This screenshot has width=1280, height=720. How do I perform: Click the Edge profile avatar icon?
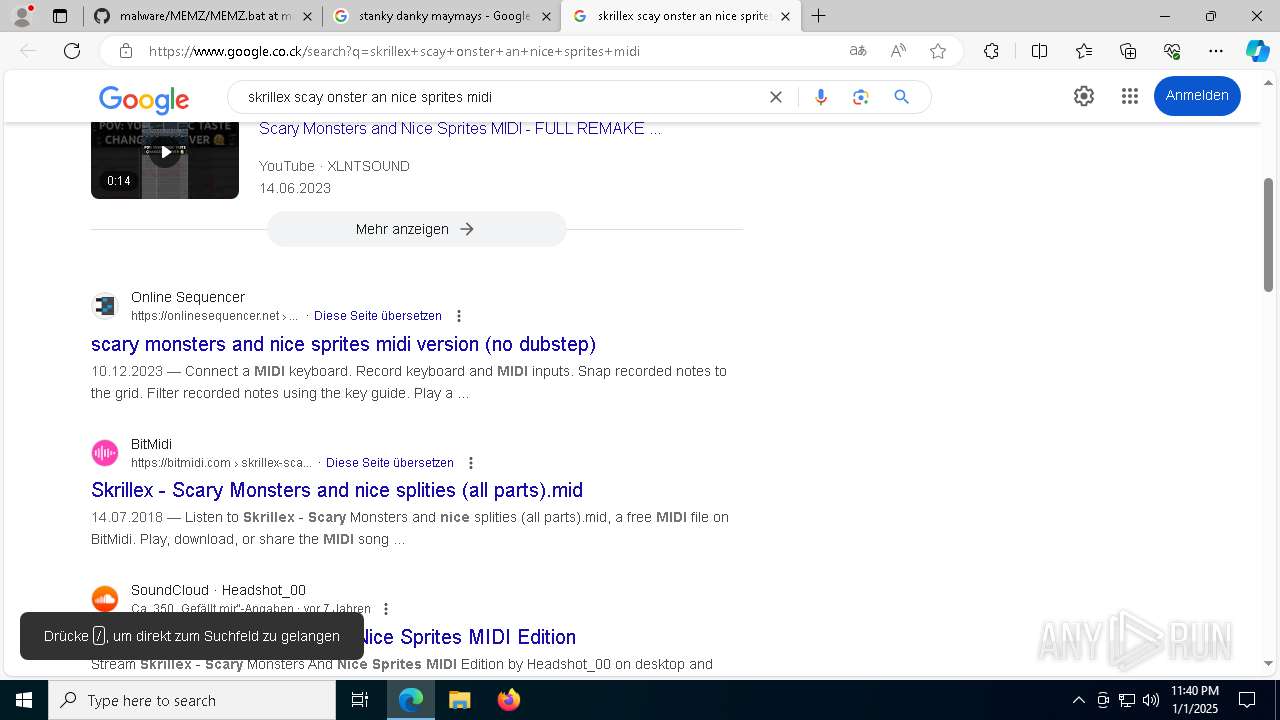22,16
